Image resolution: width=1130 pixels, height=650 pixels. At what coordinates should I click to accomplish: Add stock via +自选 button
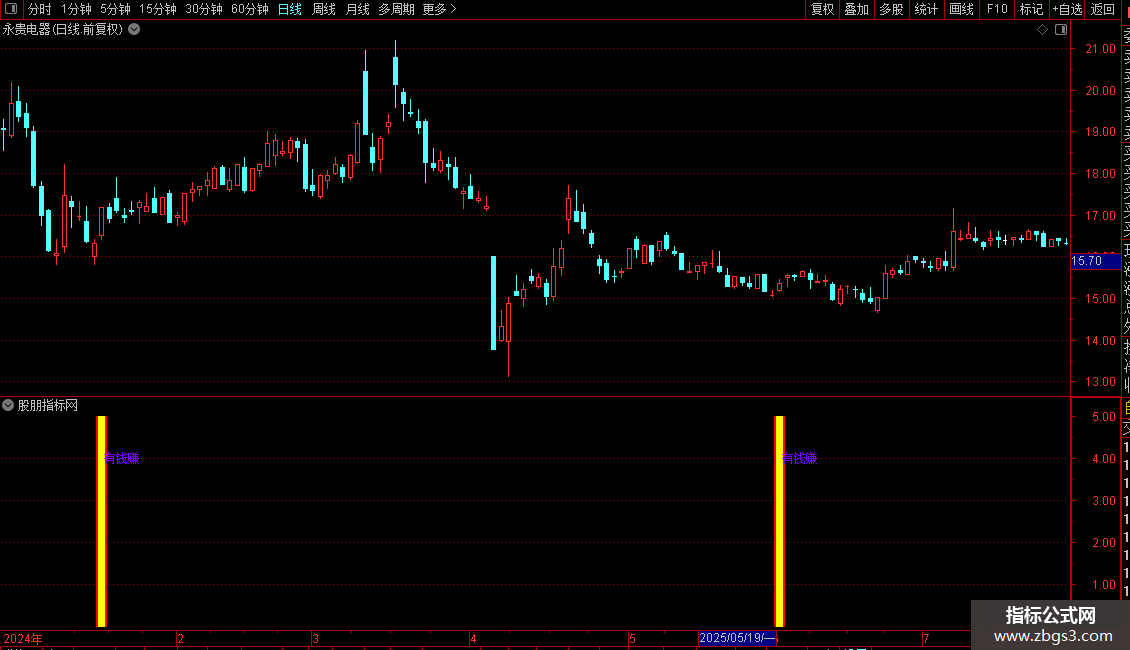(x=1067, y=9)
